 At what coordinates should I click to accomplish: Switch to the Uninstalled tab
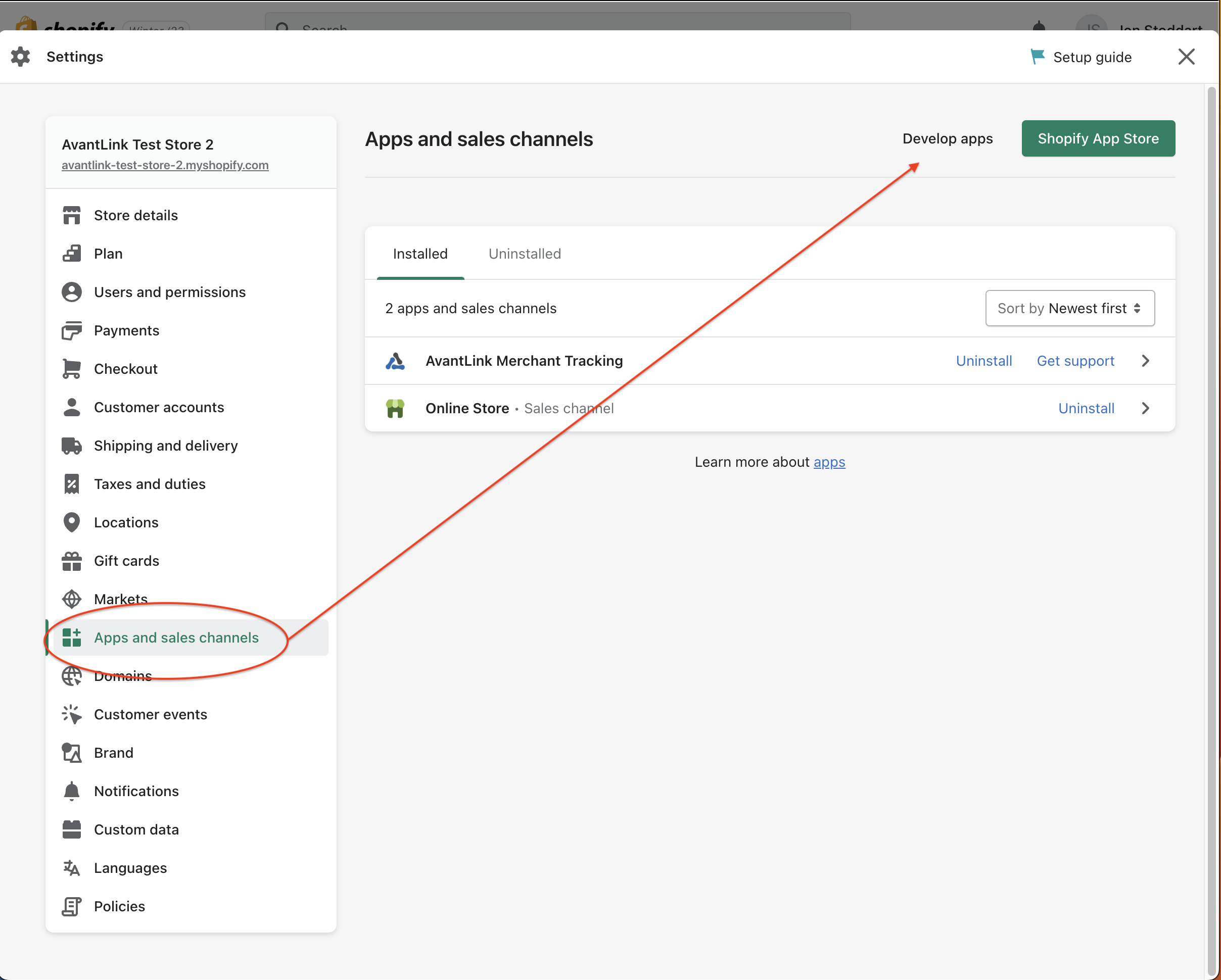(525, 254)
